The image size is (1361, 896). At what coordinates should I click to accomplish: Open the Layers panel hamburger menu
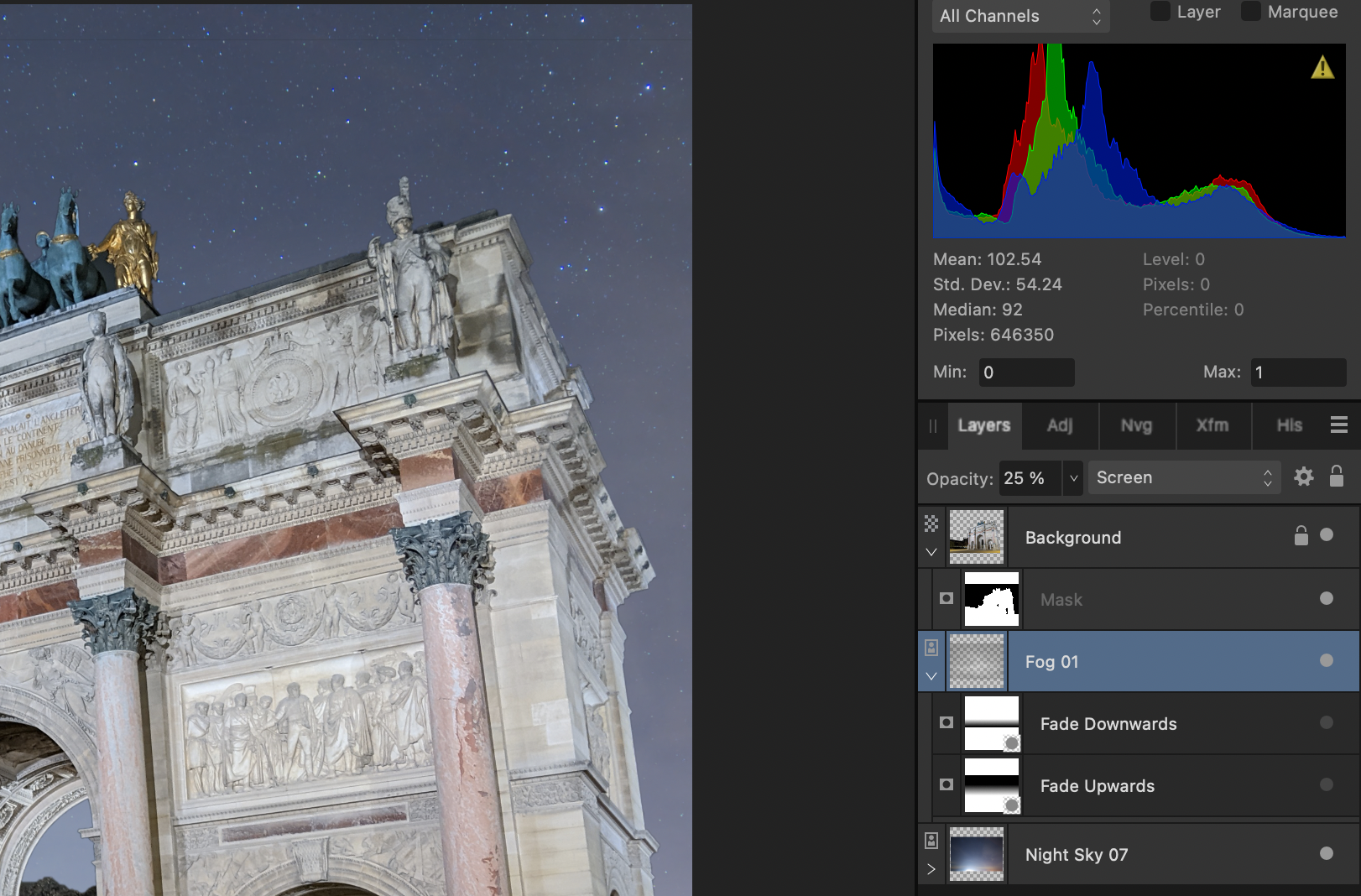[1338, 425]
